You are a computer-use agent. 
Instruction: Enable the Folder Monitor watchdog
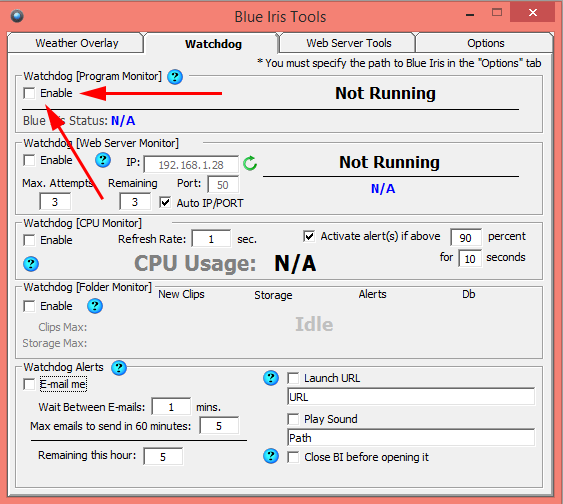click(x=29, y=306)
